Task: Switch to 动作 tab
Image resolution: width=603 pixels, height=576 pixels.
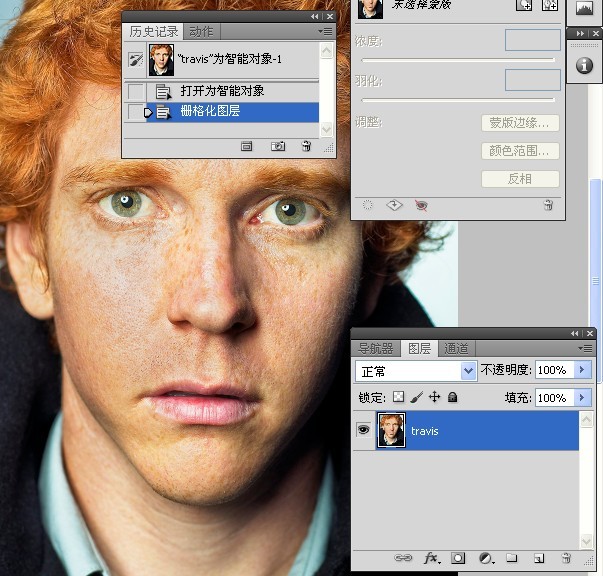Action: 202,32
